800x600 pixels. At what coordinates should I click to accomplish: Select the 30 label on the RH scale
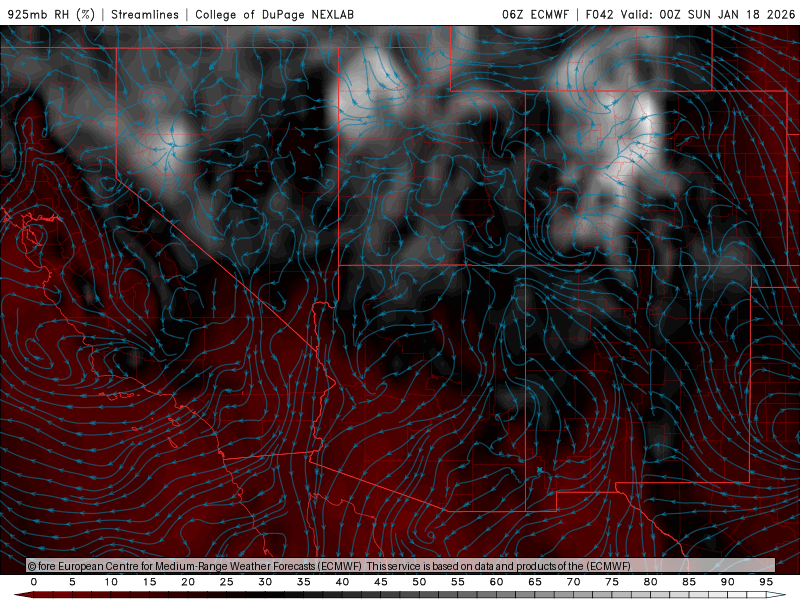pyautogui.click(x=265, y=582)
